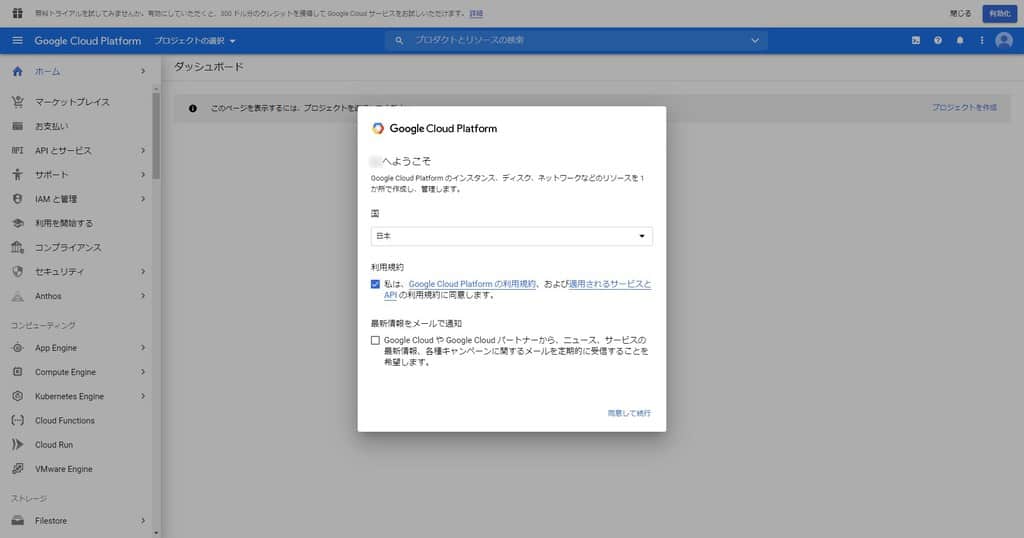Open マーケットプレイス in the sidebar
Screen dimensions: 1024x538
[x=72, y=102]
